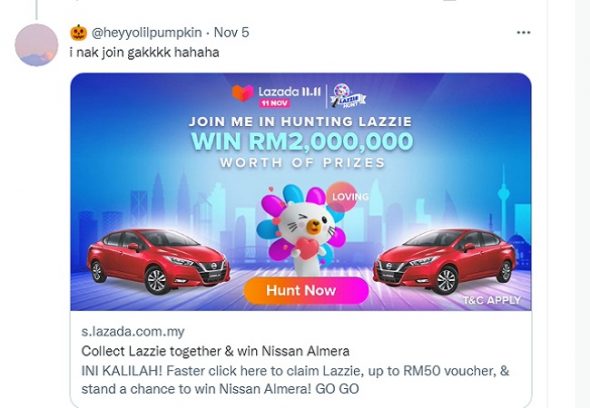The height and width of the screenshot is (408, 590).
Task: Open the @heyyolilpumpkin handle
Action: (147, 33)
